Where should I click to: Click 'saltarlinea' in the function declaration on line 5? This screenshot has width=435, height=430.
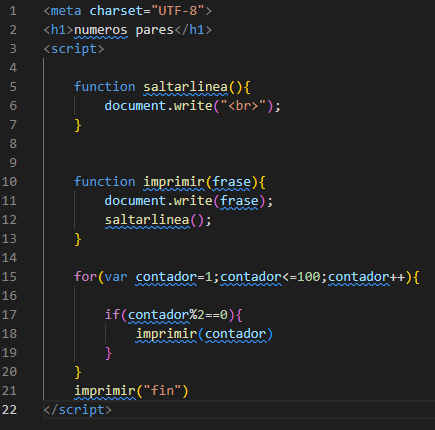pyautogui.click(x=186, y=87)
